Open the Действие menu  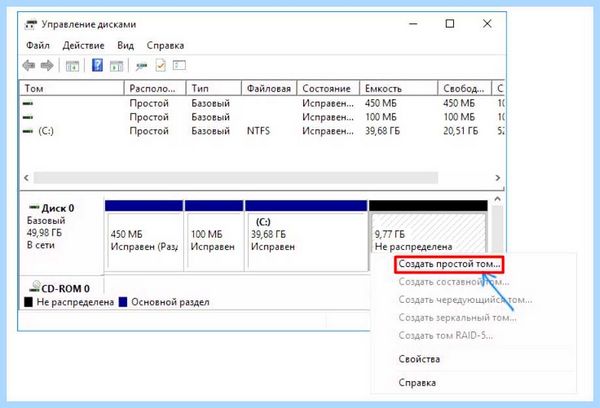83,46
